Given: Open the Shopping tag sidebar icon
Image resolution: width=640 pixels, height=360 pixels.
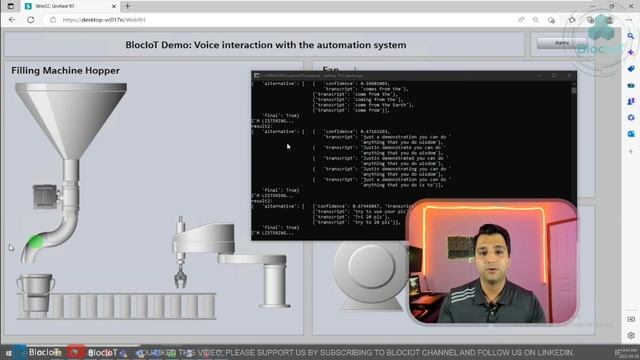Looking at the screenshot, I should 631,69.
